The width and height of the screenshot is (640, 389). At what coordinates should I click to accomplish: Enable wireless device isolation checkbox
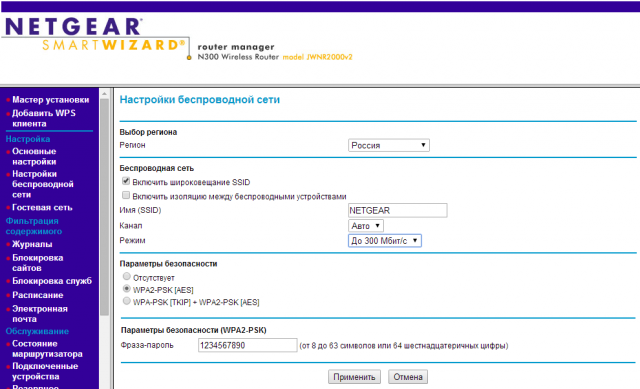point(126,195)
